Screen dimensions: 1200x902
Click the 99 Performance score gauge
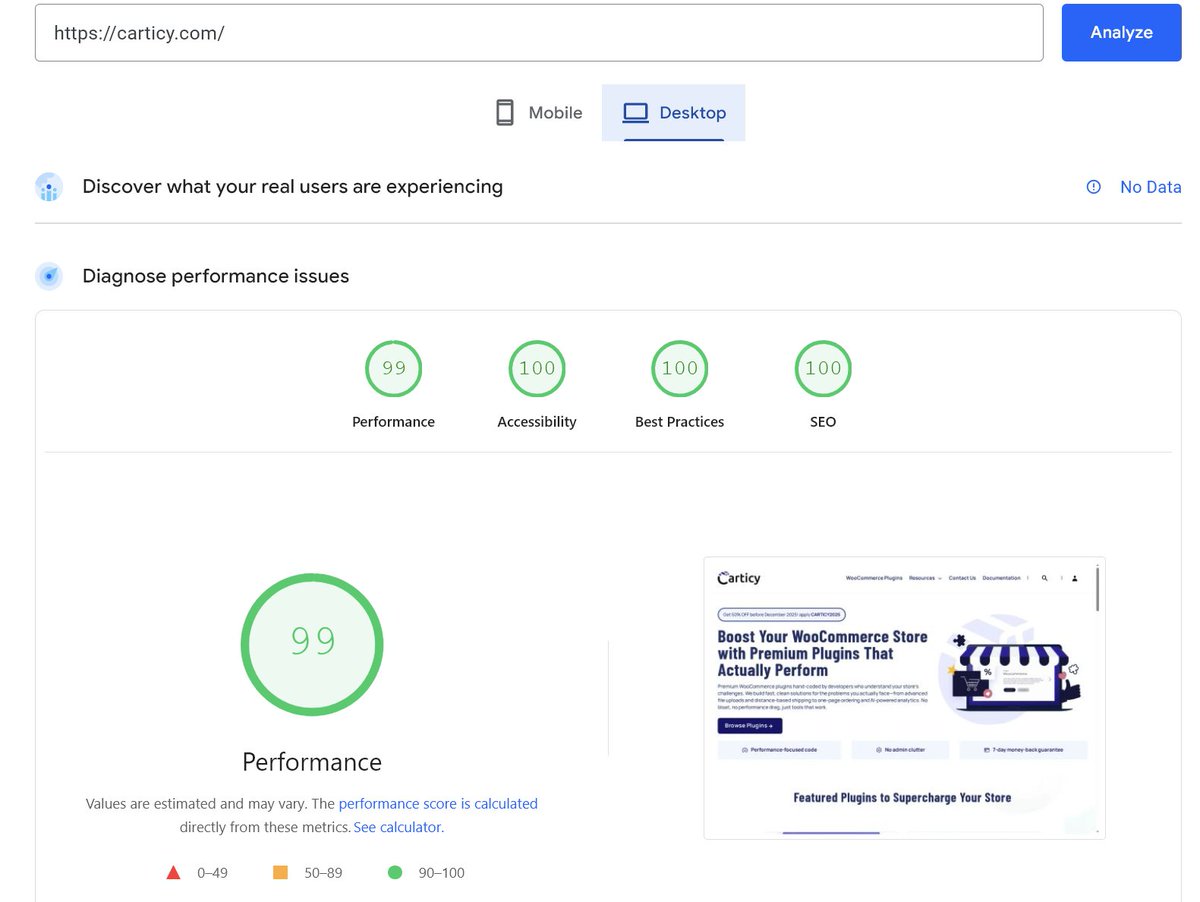point(311,645)
